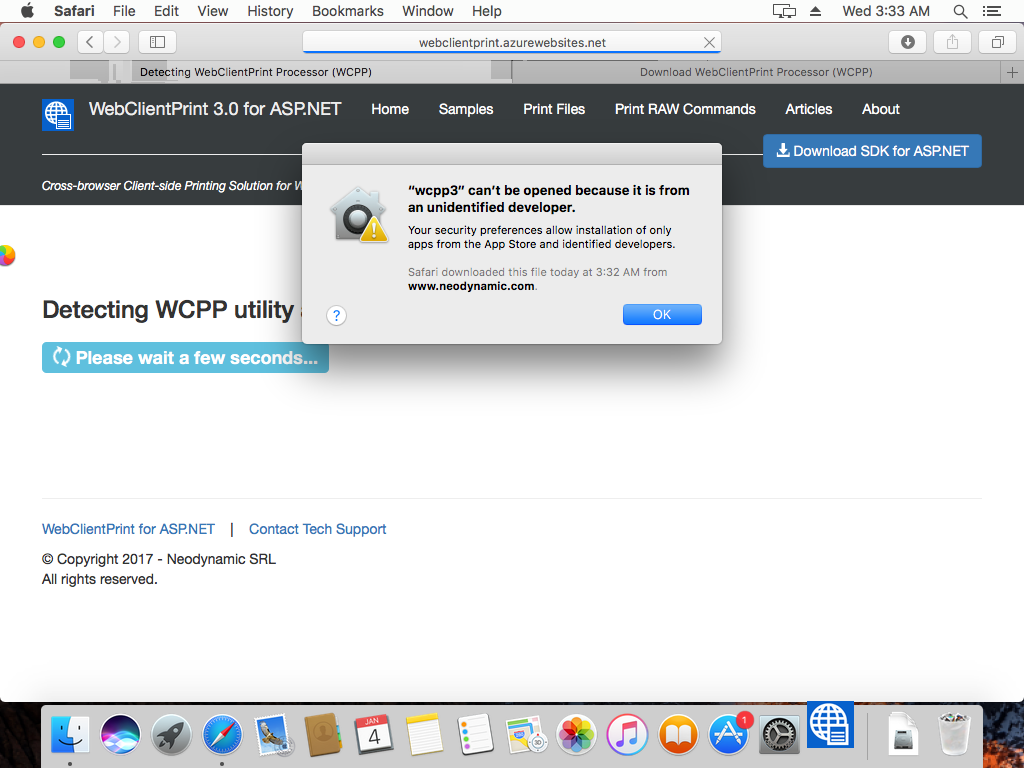Open the Print Files navigation link
Screen dimensions: 1024x768
tap(554, 109)
